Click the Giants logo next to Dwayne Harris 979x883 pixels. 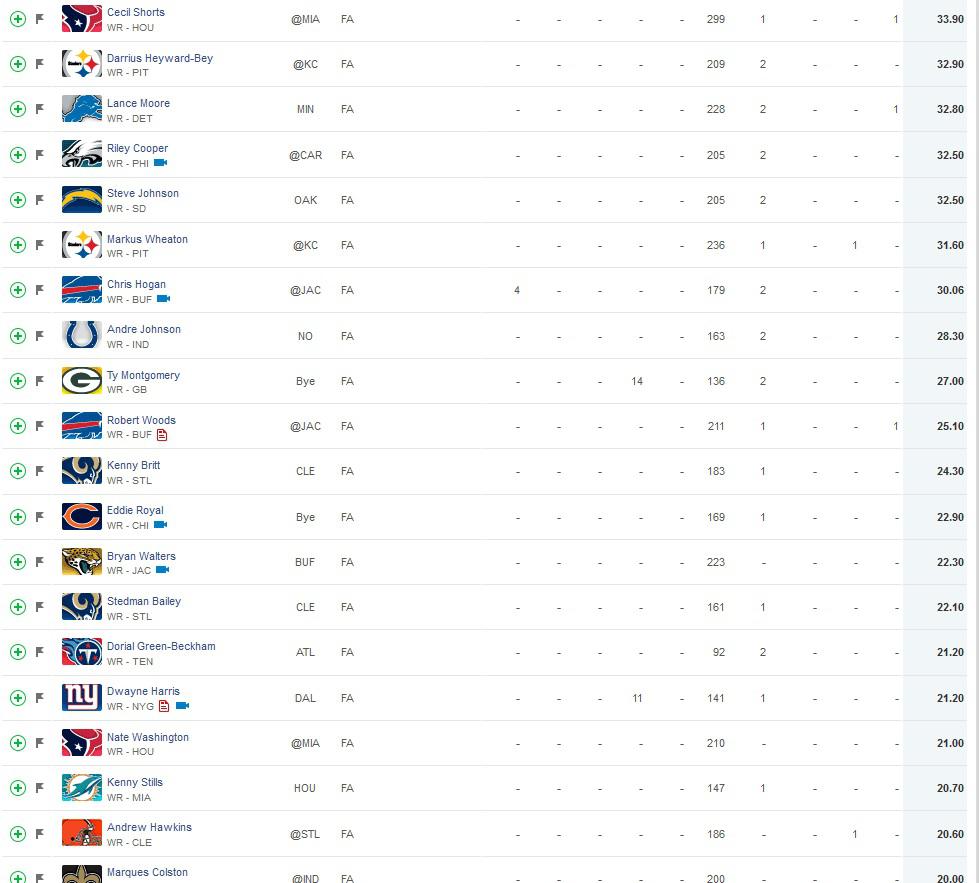(x=82, y=698)
